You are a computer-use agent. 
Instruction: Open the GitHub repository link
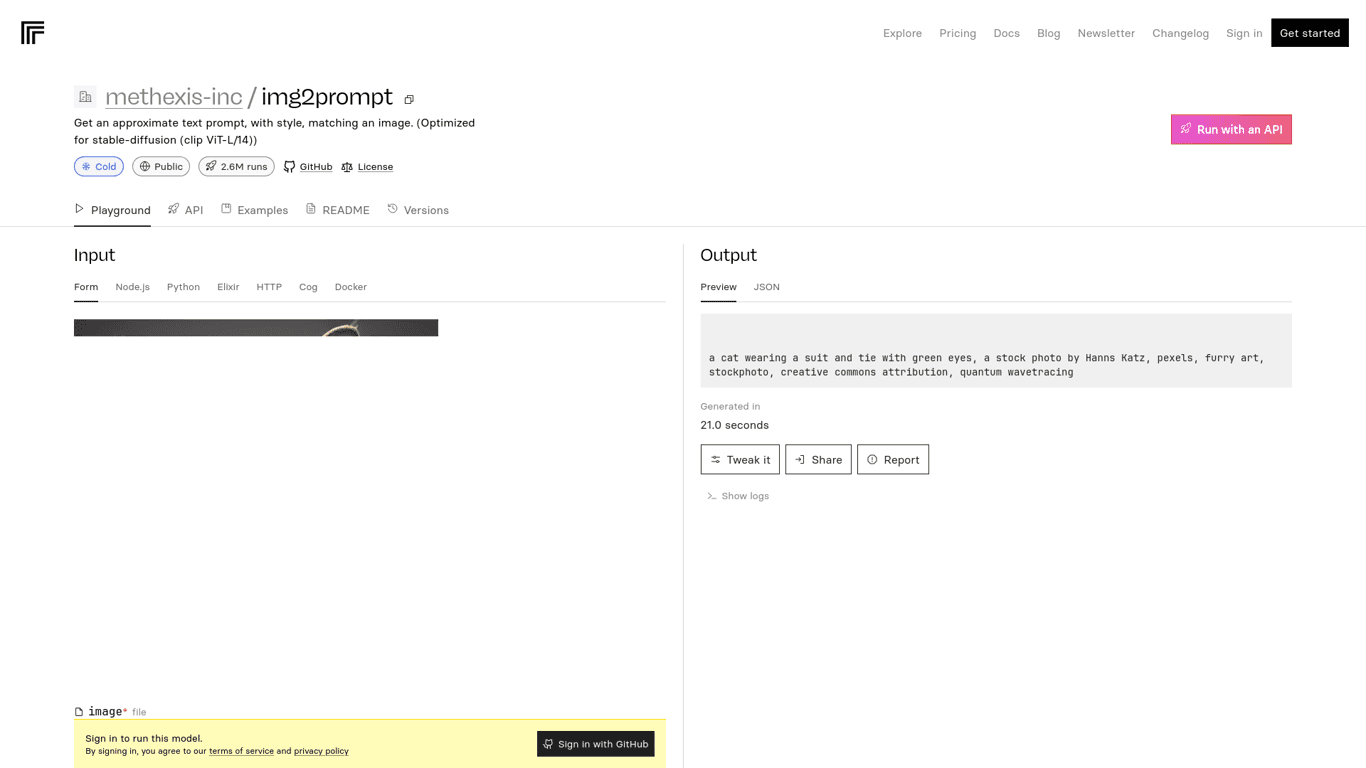(x=308, y=167)
